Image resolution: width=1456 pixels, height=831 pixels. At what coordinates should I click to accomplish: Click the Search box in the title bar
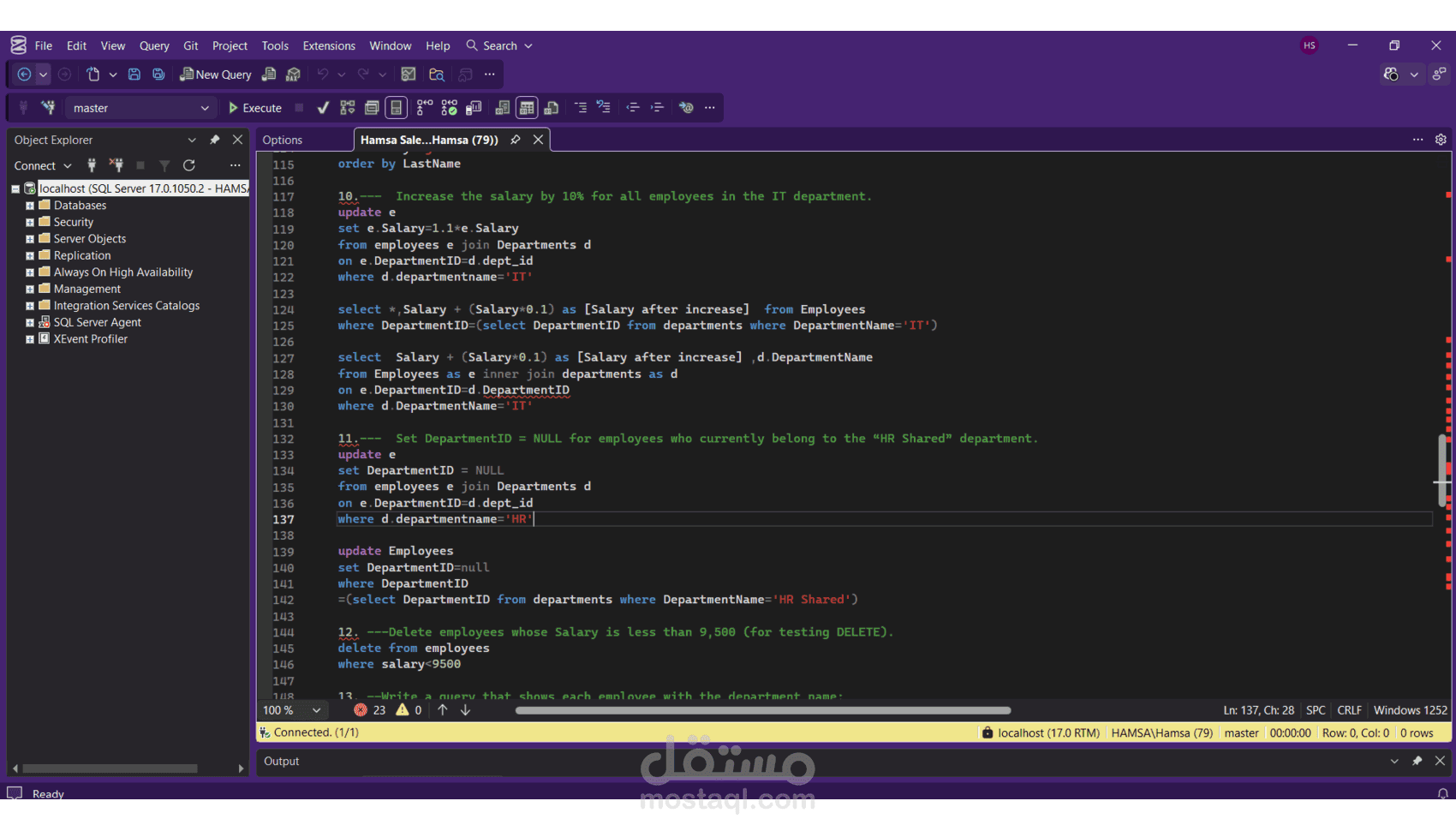500,46
